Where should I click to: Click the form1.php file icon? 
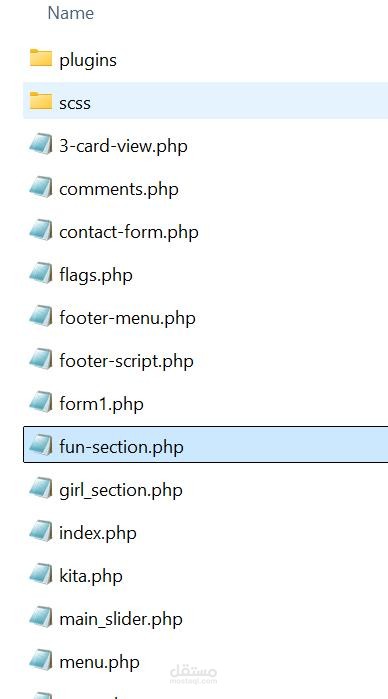[x=41, y=403]
